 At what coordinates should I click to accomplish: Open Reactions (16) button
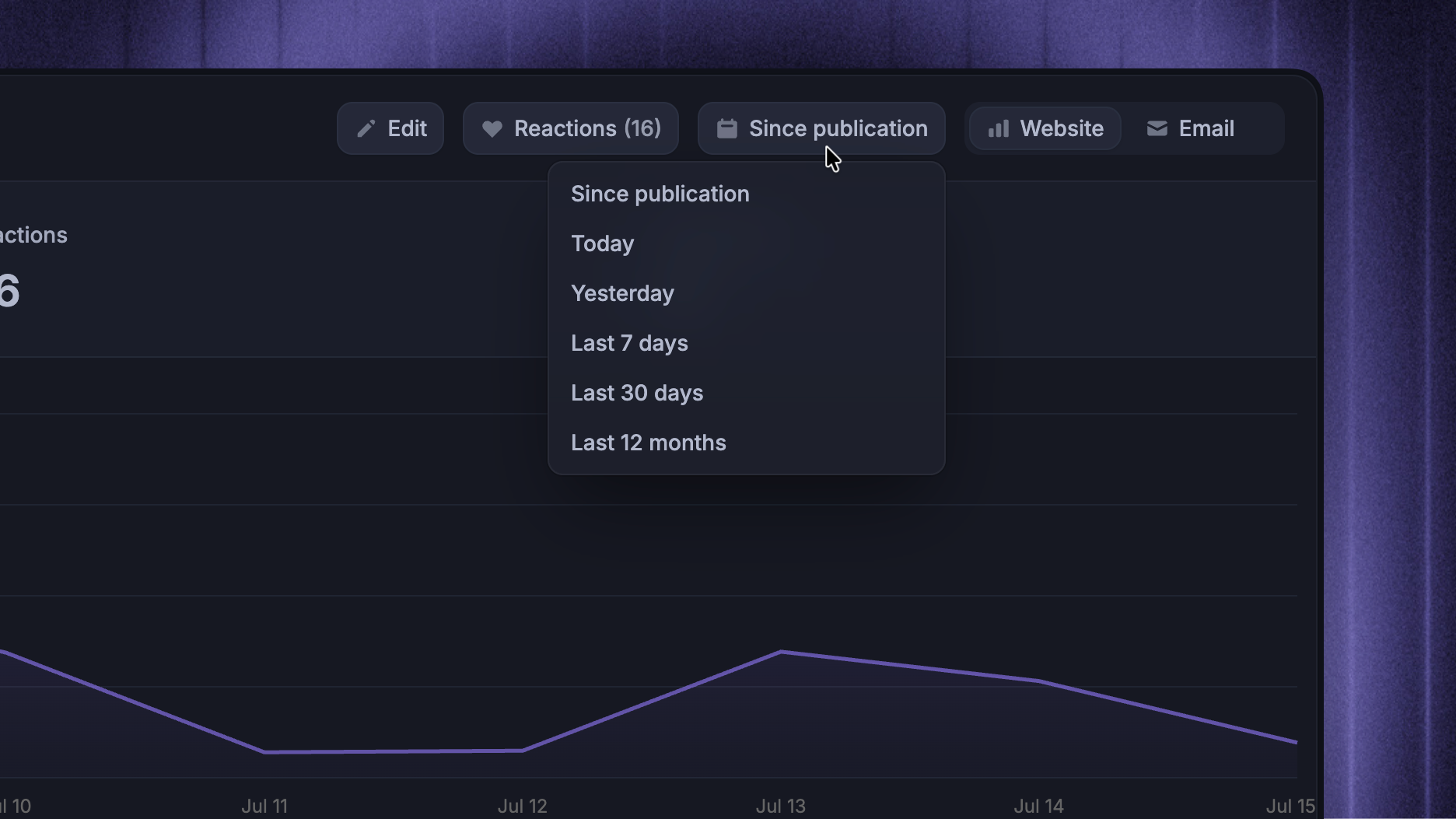(571, 128)
